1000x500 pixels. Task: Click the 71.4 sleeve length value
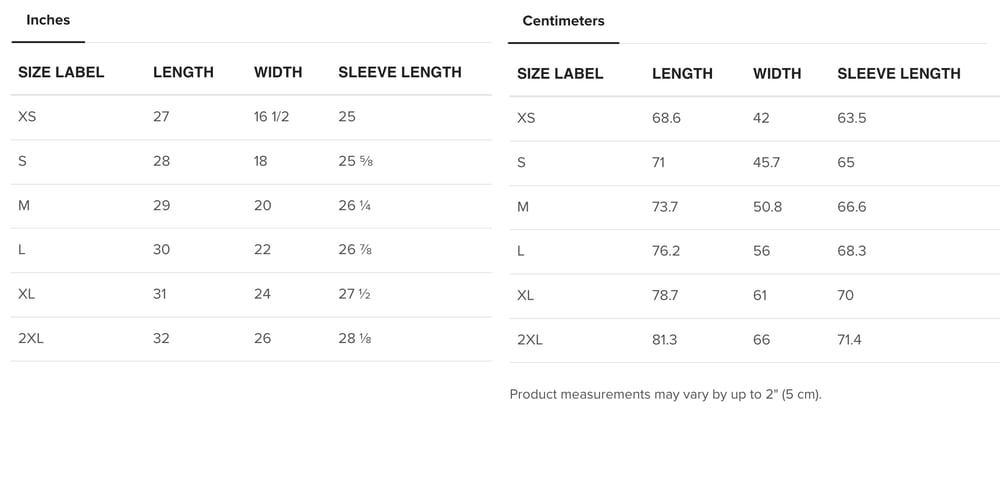[849, 340]
